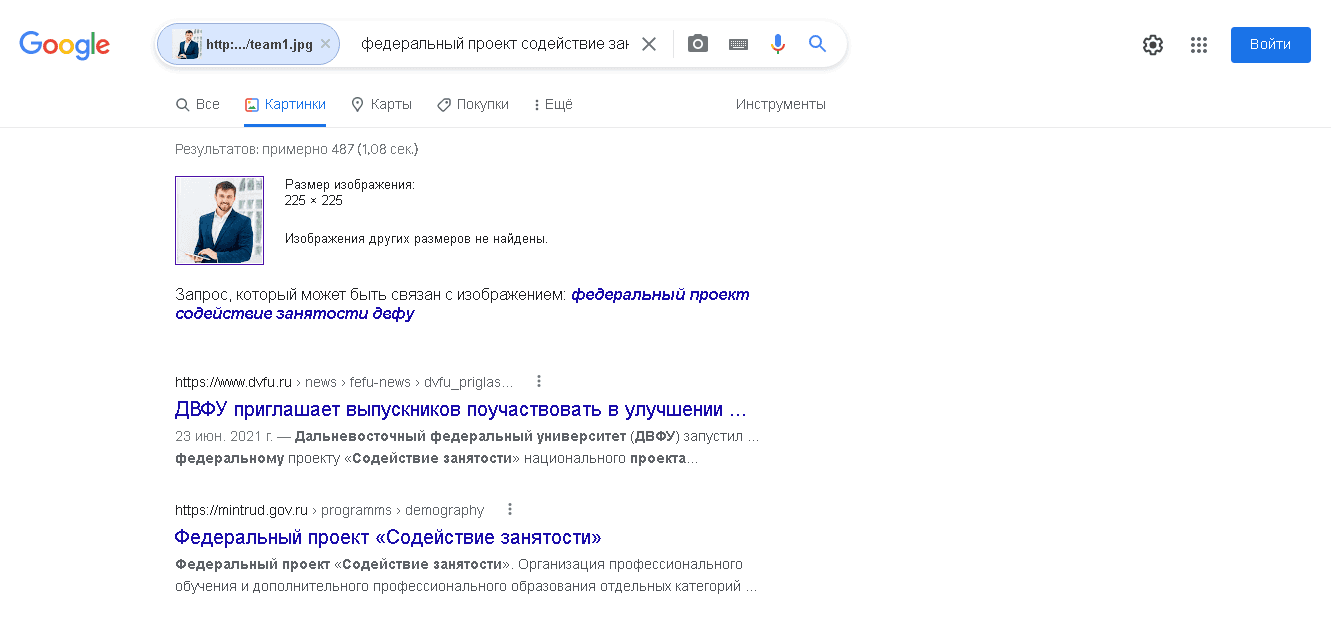
Task: Open the on-screen keyboard icon
Action: pyautogui.click(x=738, y=43)
